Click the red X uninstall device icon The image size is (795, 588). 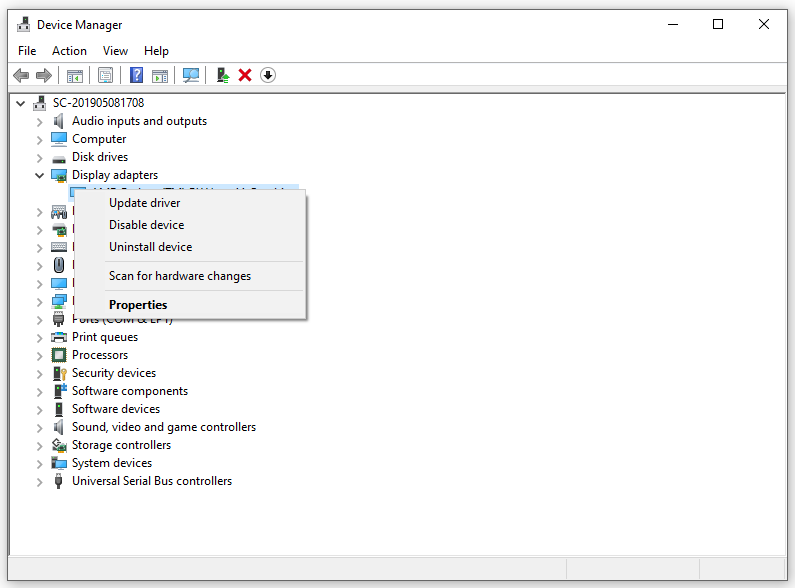(x=245, y=76)
